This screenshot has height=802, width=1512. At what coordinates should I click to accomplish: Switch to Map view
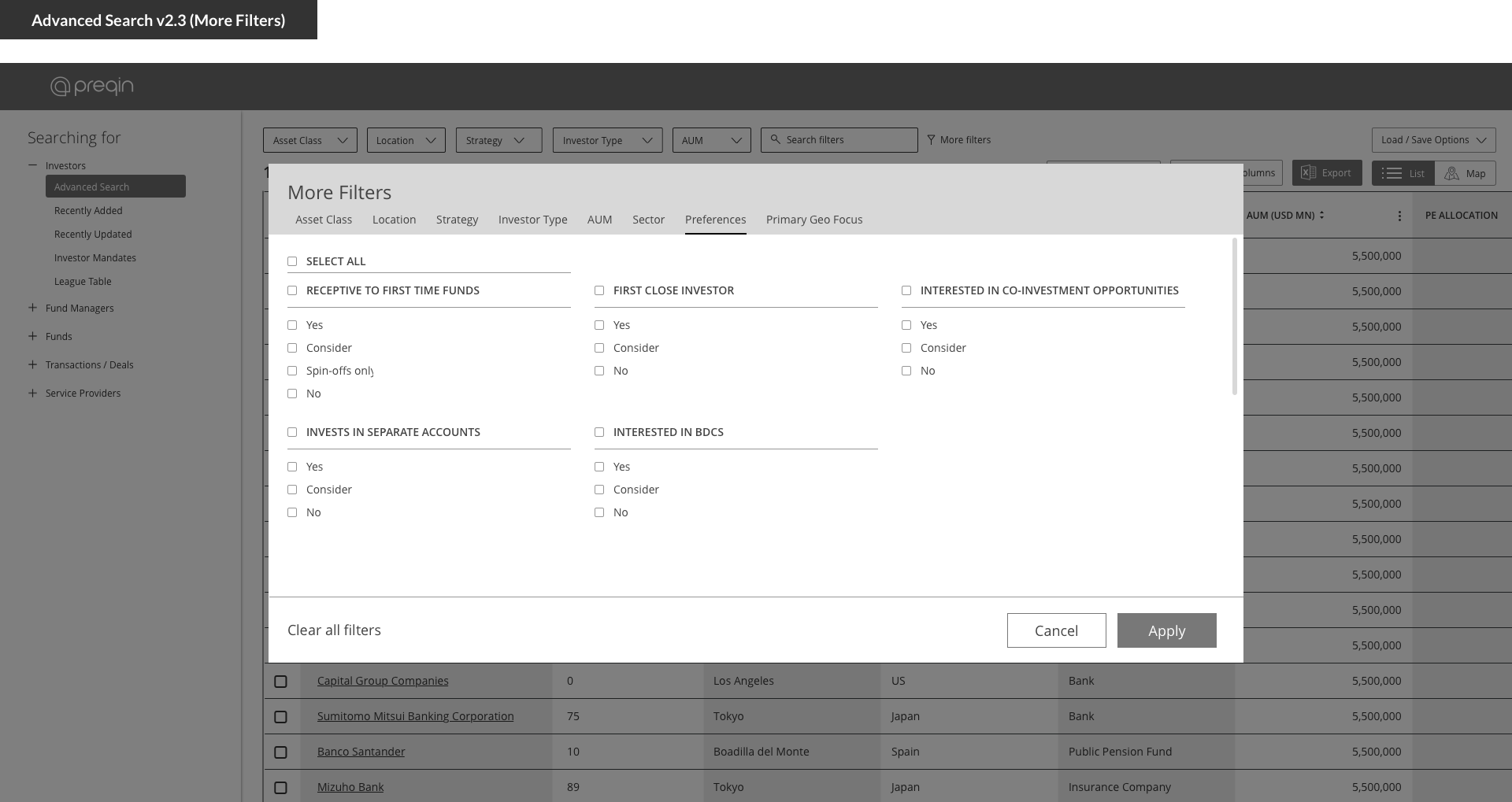point(1466,173)
